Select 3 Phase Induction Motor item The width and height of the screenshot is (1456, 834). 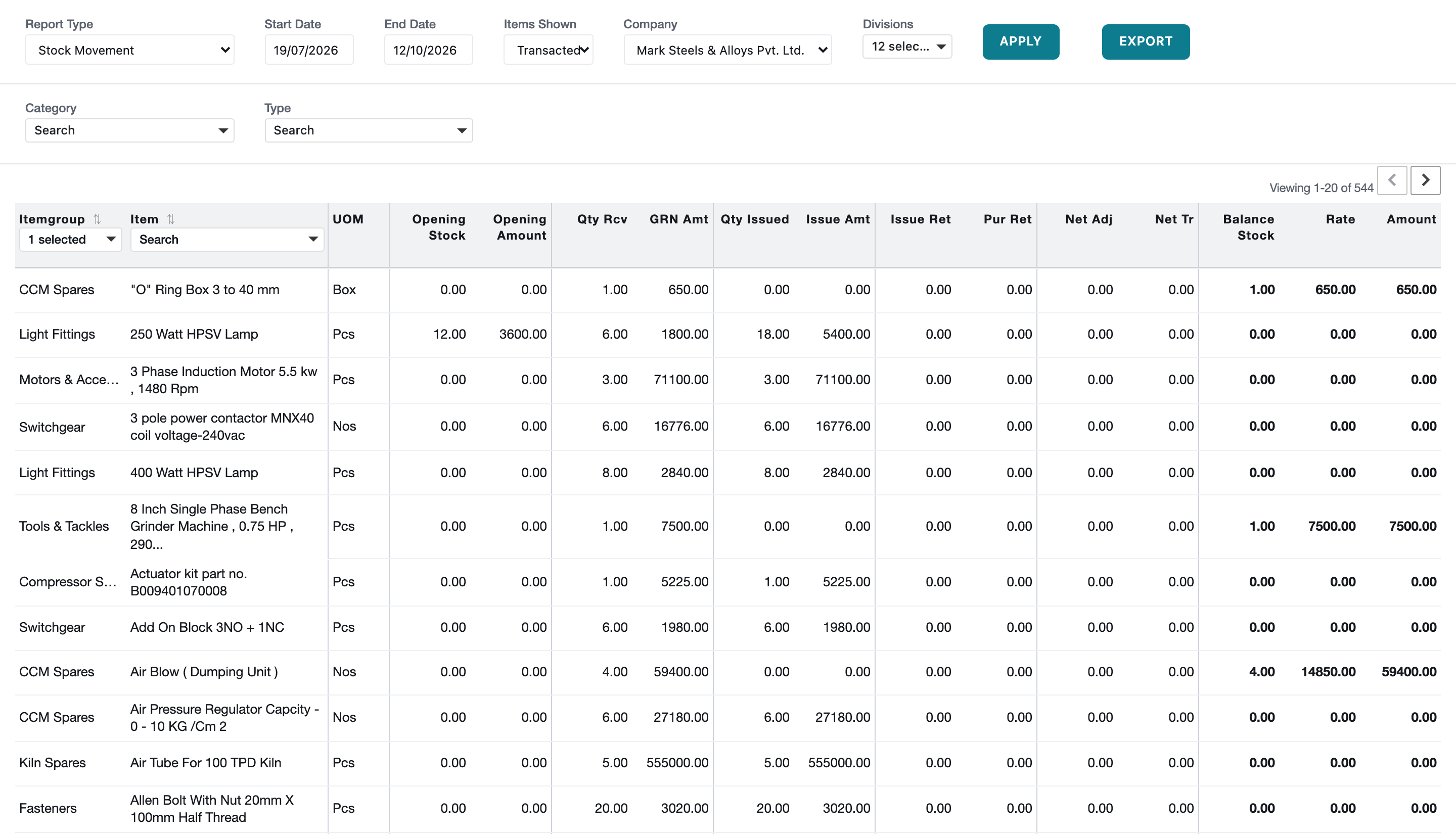point(224,380)
